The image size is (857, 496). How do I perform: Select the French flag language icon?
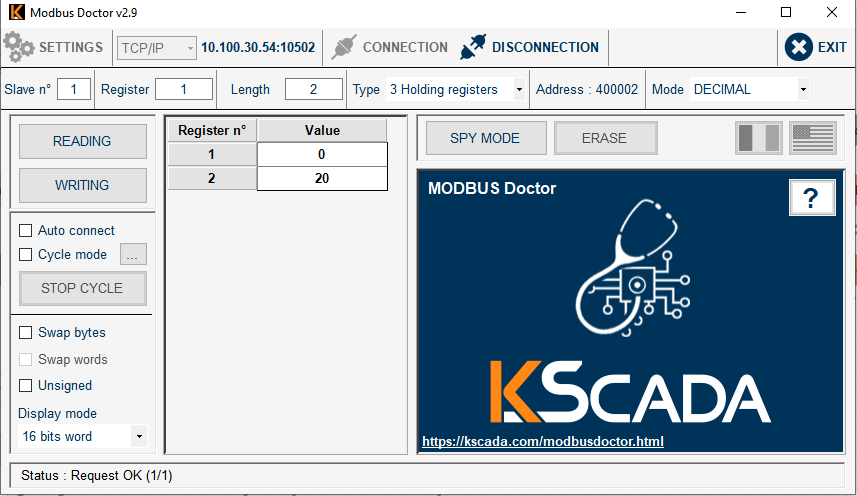[x=758, y=138]
